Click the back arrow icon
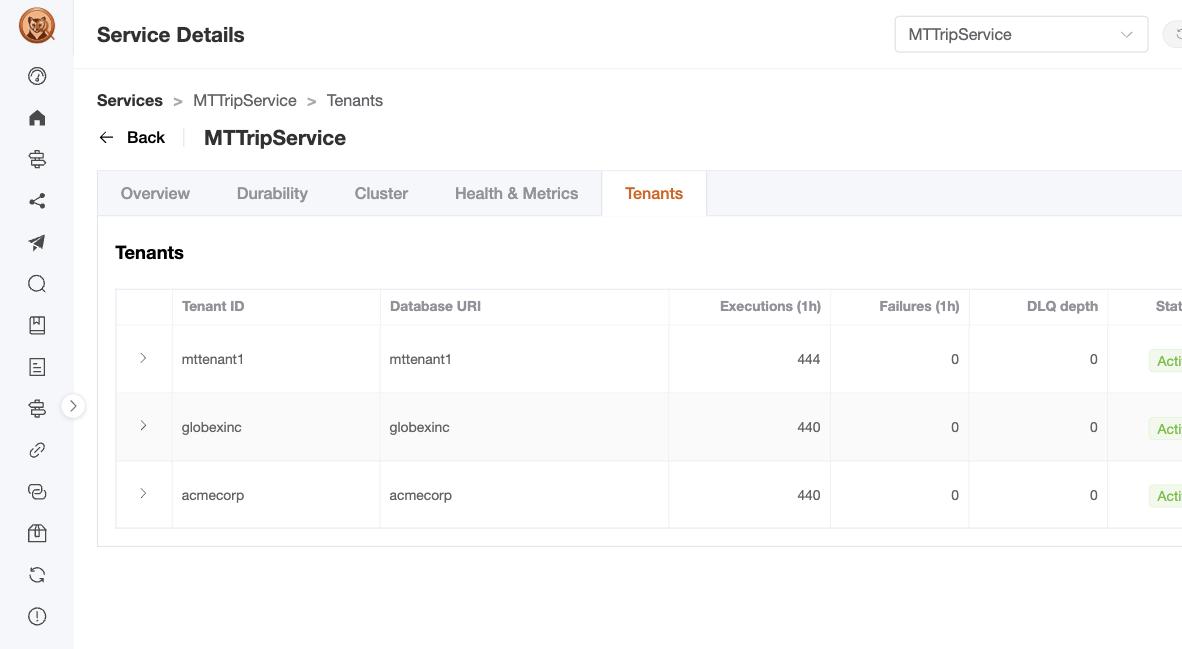The height and width of the screenshot is (649, 1182). (x=106, y=137)
